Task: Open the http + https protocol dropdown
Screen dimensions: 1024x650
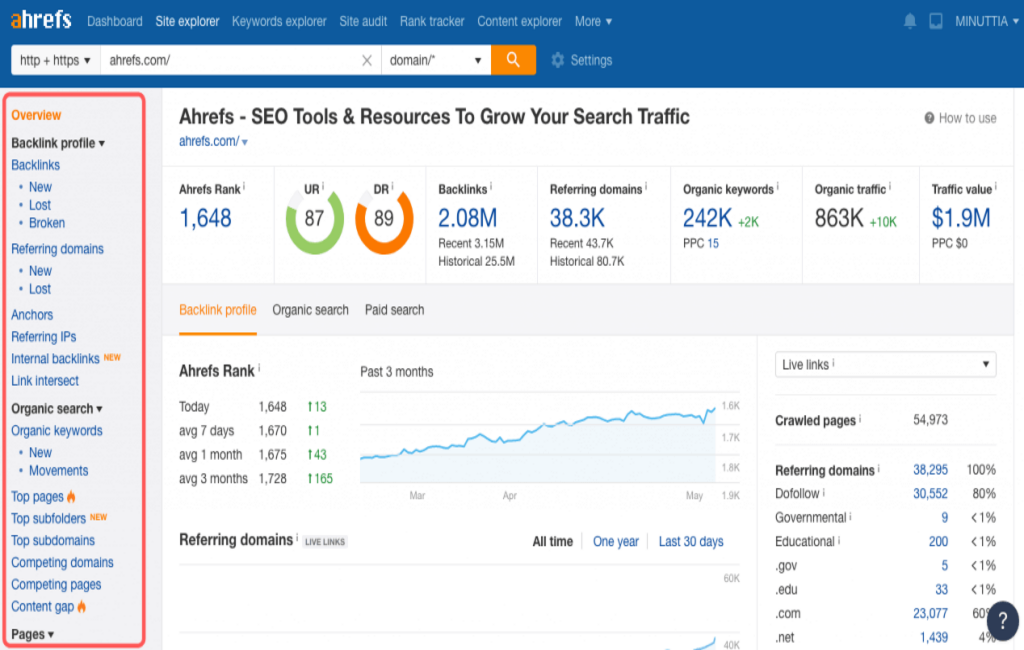Action: tap(56, 60)
